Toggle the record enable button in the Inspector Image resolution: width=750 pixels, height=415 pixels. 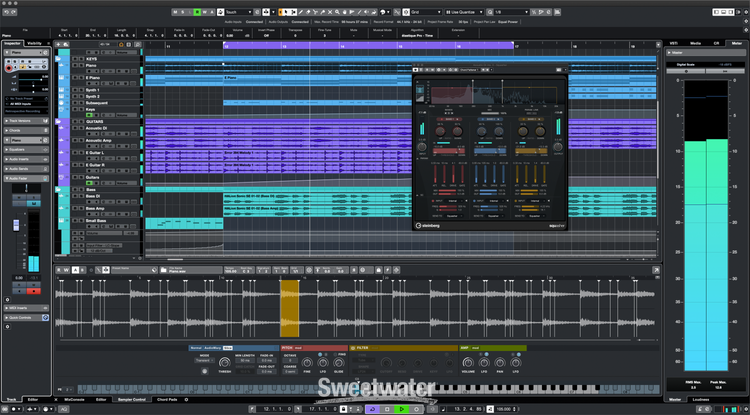coord(9,68)
